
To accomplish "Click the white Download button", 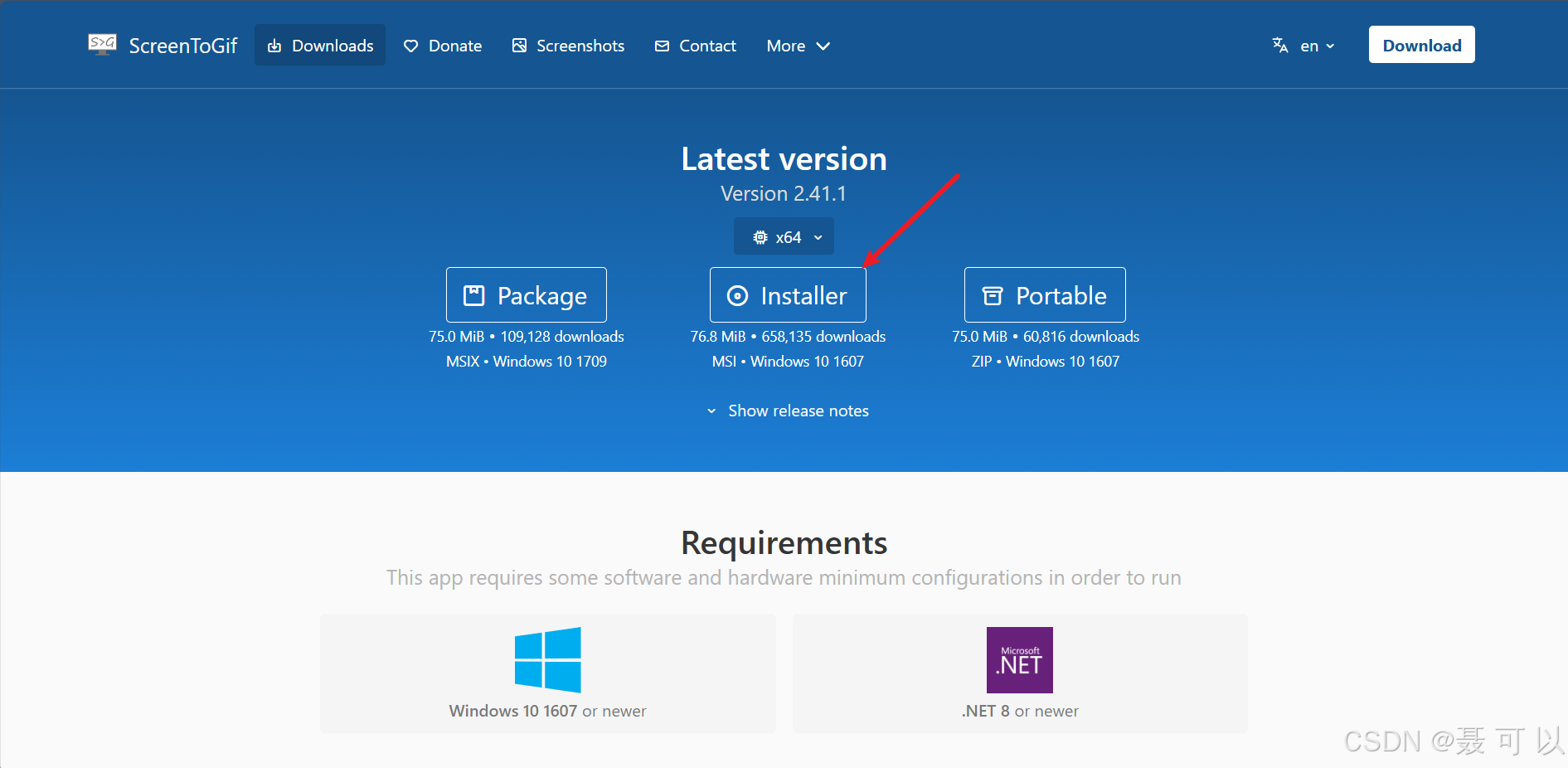I will click(x=1421, y=45).
